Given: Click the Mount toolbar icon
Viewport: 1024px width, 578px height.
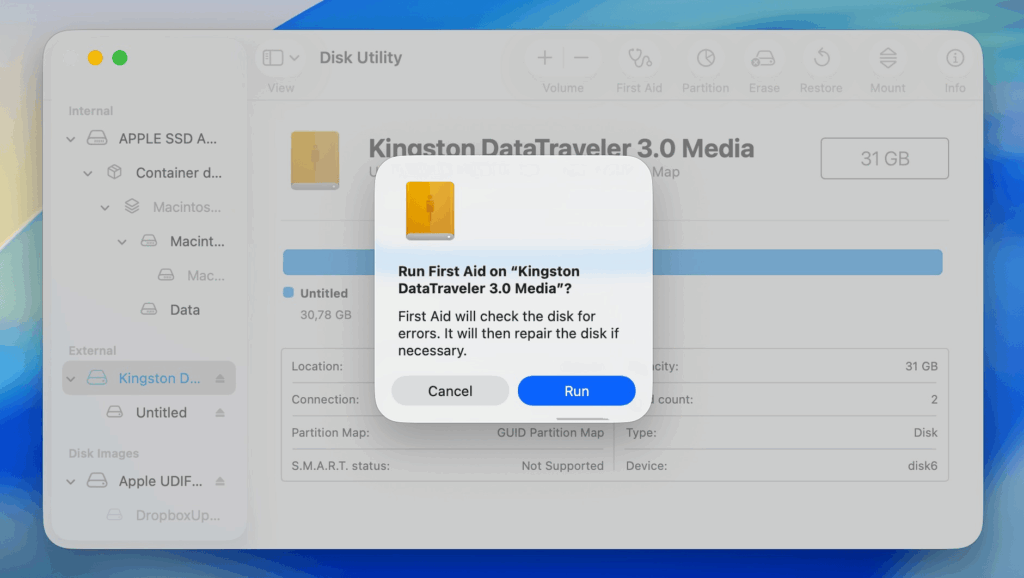Looking at the screenshot, I should point(888,58).
